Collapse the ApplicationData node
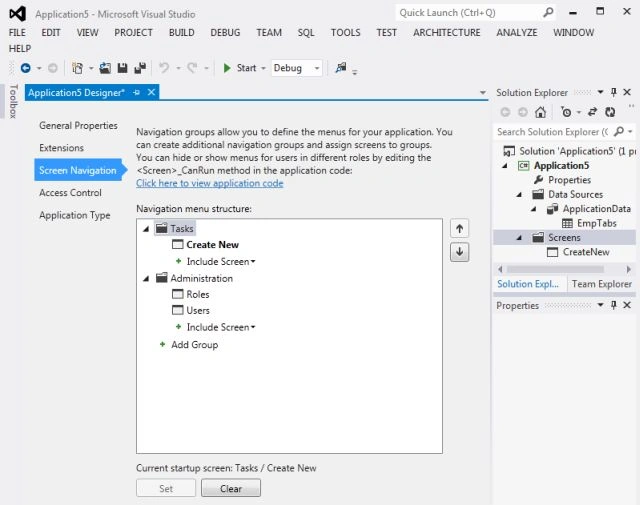This screenshot has height=505, width=640. [534, 209]
